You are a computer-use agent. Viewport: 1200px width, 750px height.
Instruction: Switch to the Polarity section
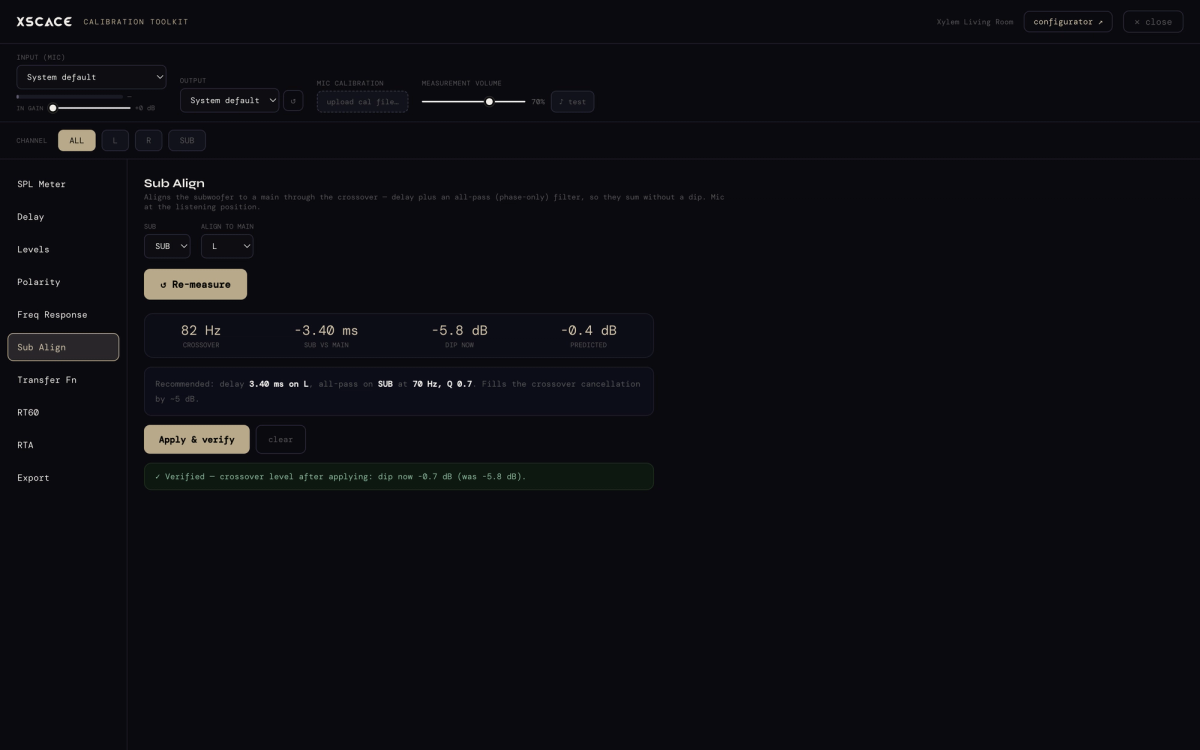point(63,282)
